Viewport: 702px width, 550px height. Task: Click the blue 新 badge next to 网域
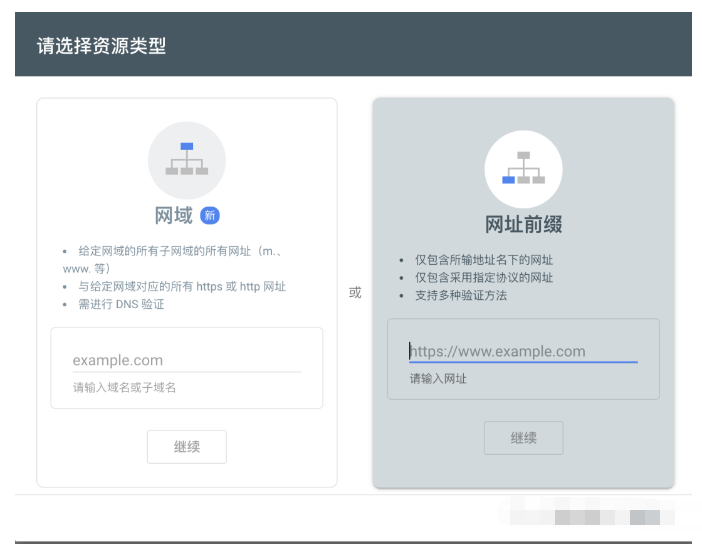(210, 216)
